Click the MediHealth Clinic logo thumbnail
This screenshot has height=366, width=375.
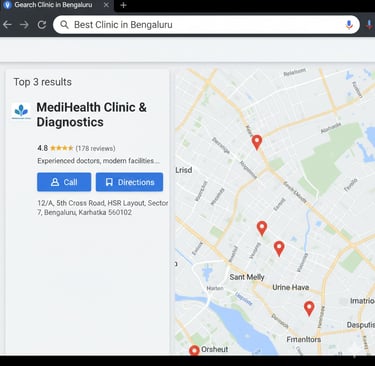(21, 111)
